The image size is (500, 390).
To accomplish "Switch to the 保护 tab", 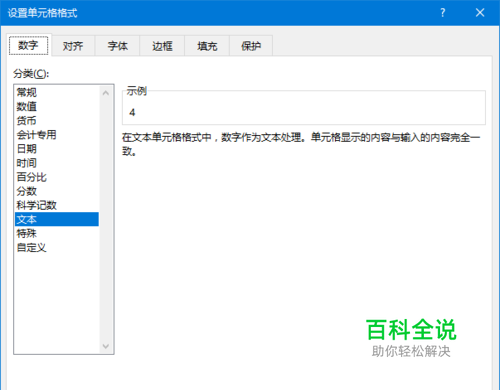I will (x=251, y=46).
